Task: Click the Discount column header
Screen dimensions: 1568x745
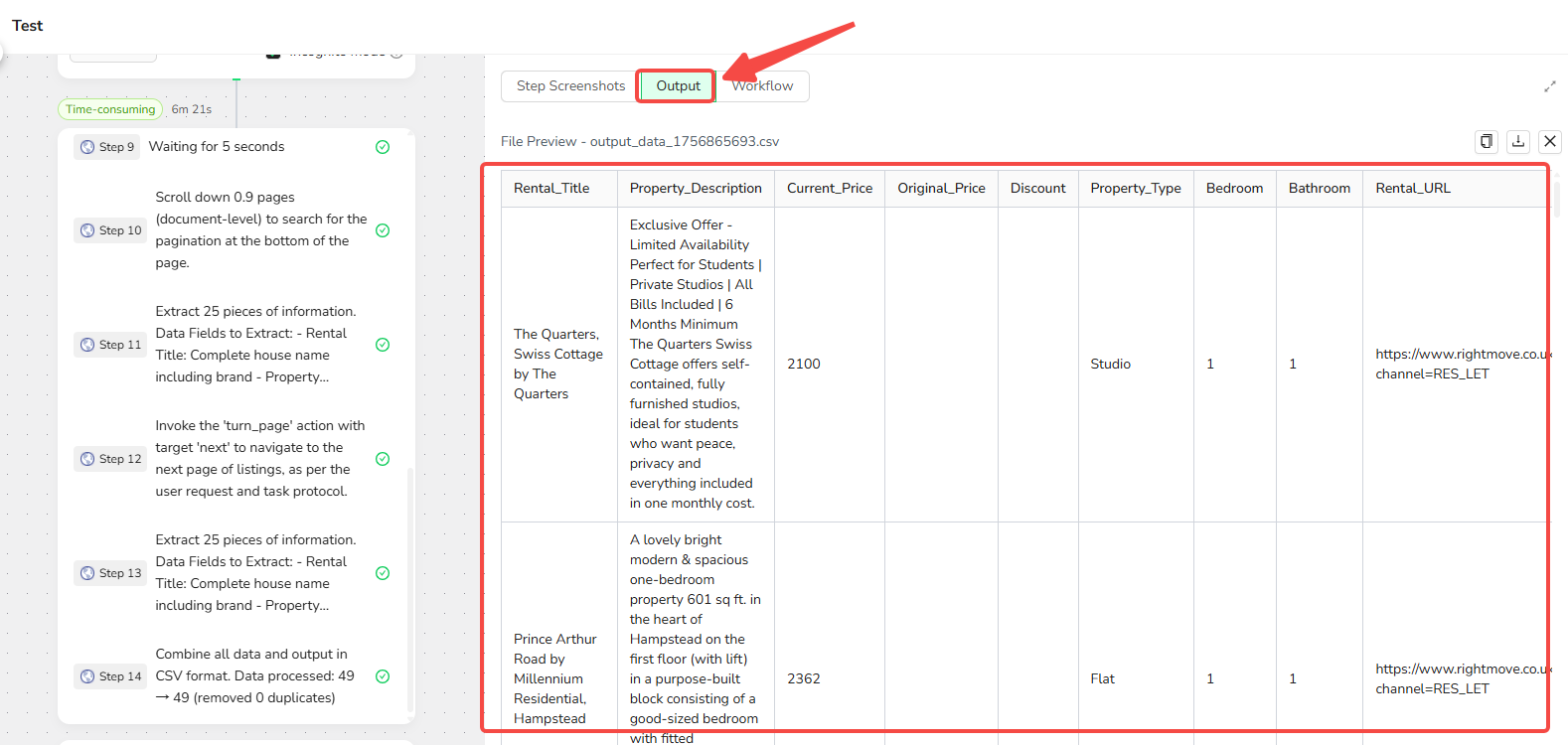Action: (x=1037, y=188)
